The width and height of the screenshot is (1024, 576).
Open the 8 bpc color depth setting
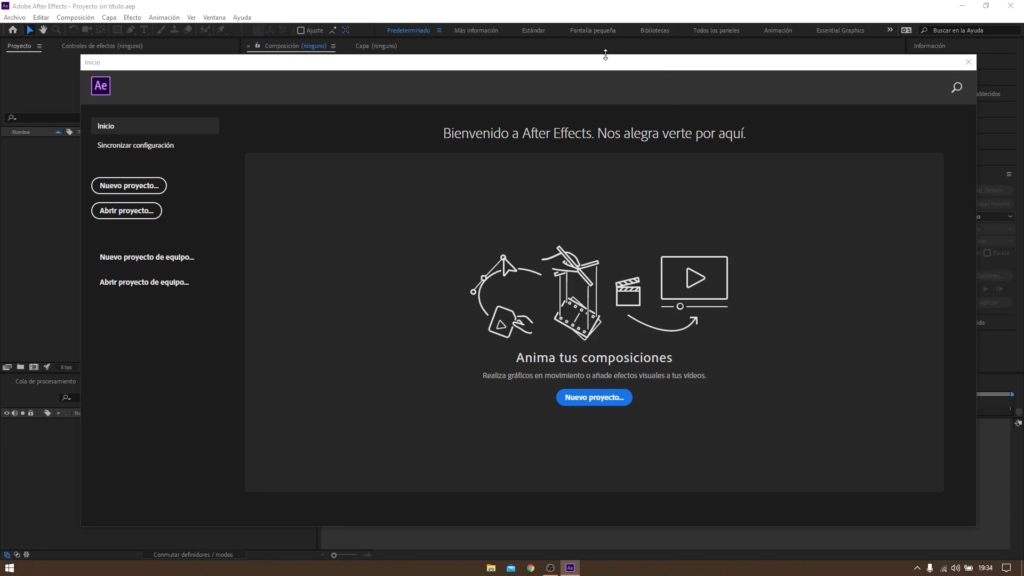tap(67, 367)
